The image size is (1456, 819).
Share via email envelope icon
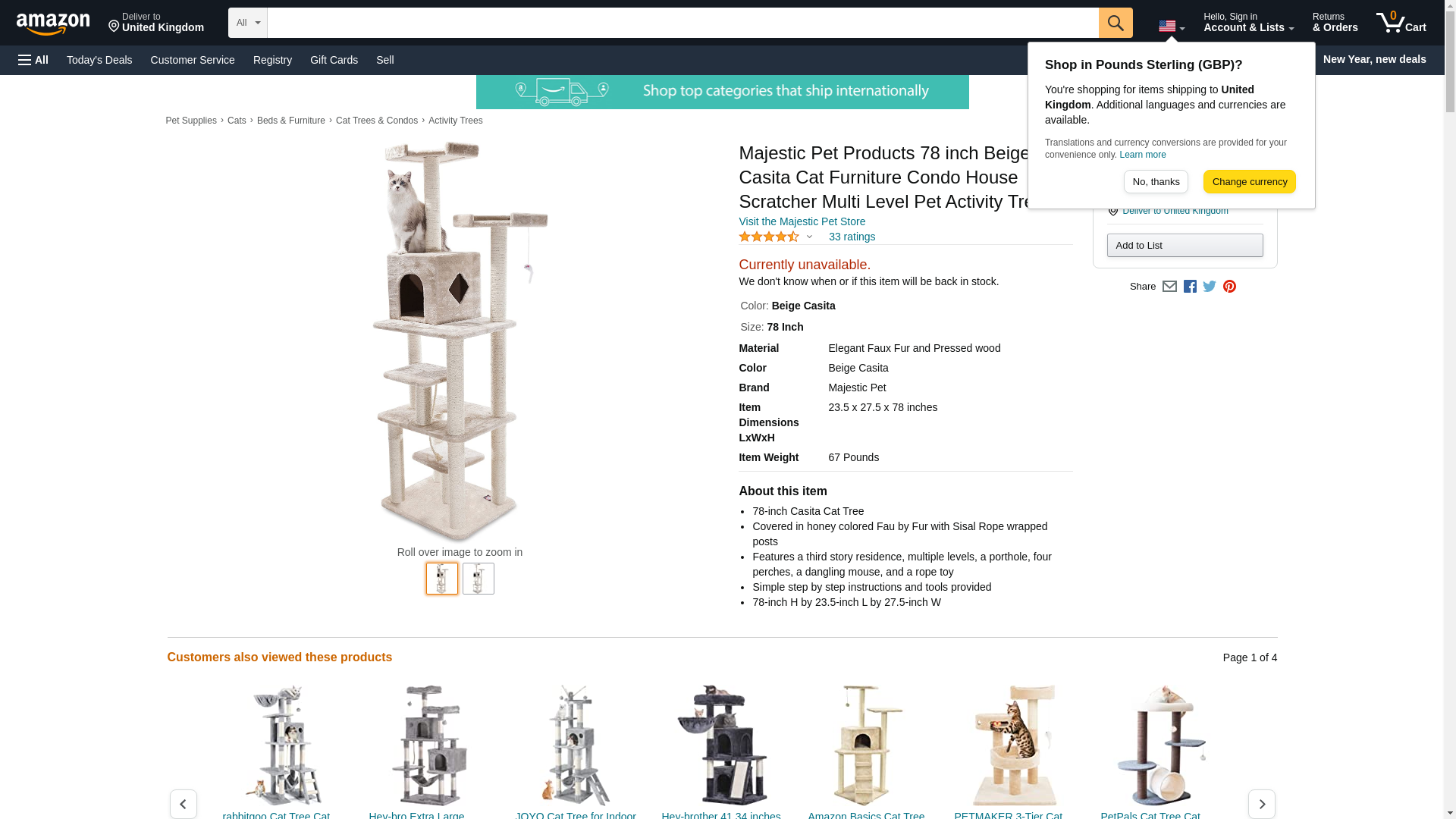pyautogui.click(x=1169, y=287)
